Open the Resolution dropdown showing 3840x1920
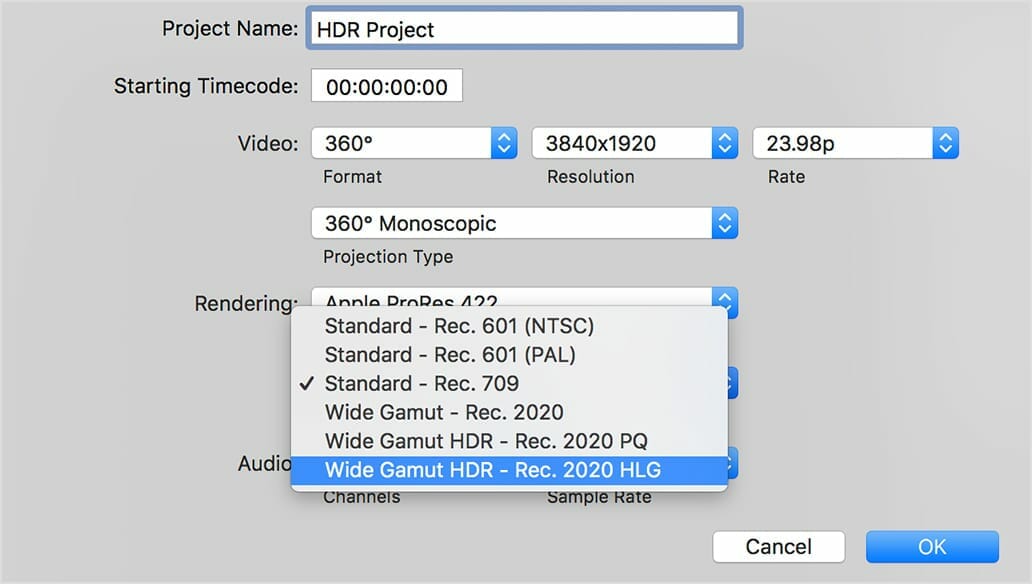This screenshot has width=1032, height=584. point(634,143)
